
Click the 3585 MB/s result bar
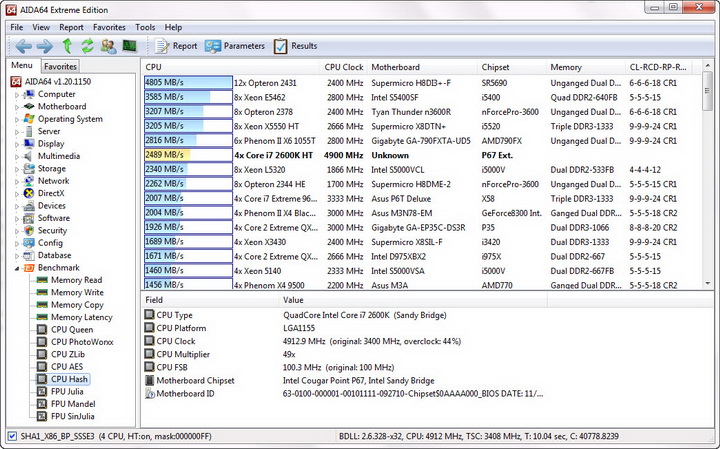188,97
